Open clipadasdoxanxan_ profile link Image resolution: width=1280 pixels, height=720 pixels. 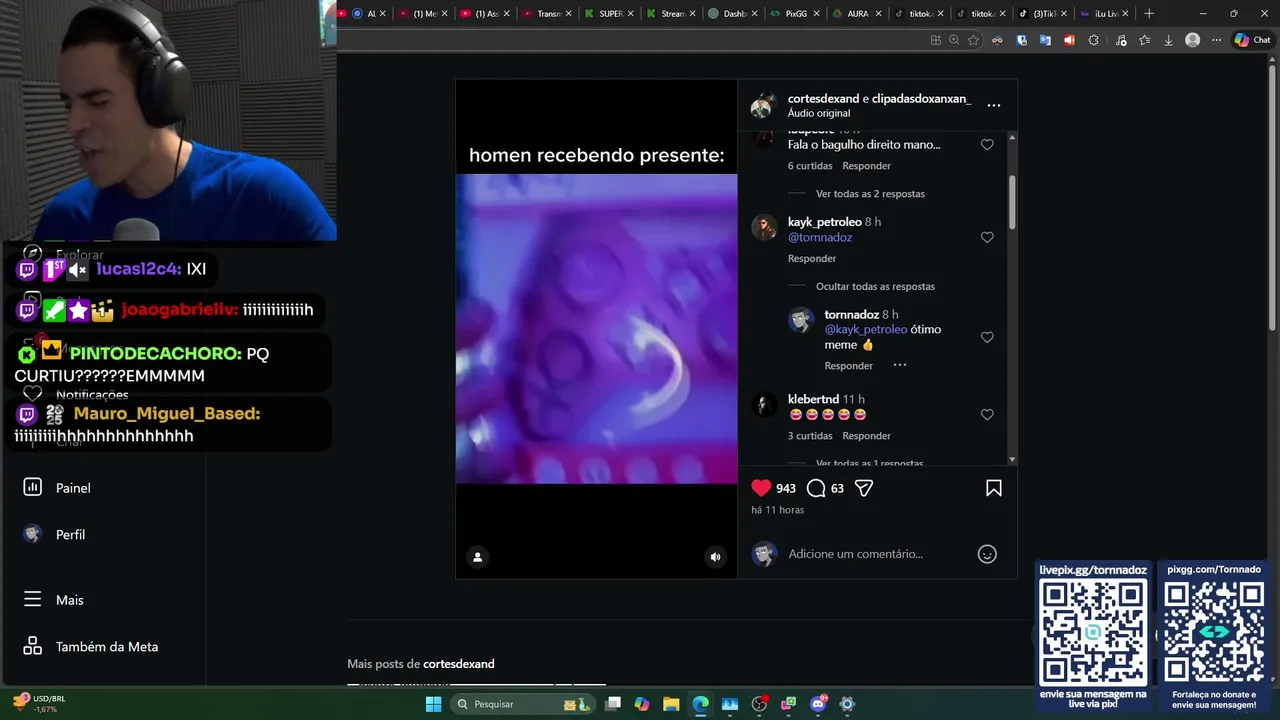921,99
